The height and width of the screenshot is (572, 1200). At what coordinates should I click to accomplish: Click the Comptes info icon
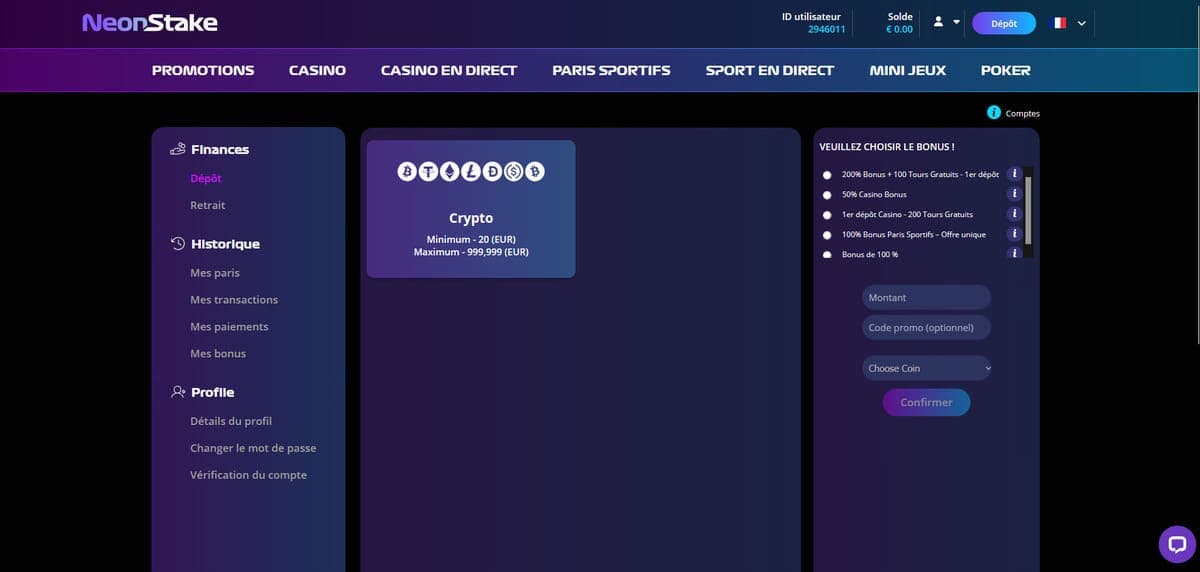pyautogui.click(x=994, y=113)
